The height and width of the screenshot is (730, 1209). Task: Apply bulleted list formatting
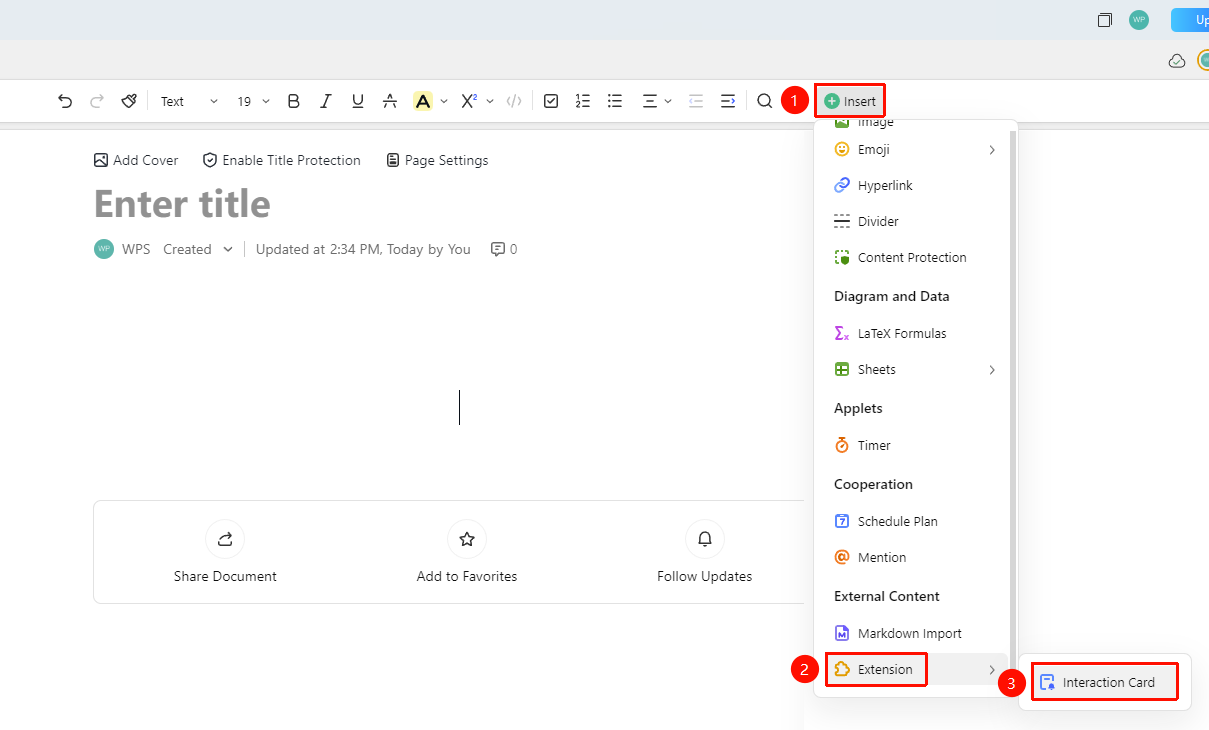coord(615,101)
